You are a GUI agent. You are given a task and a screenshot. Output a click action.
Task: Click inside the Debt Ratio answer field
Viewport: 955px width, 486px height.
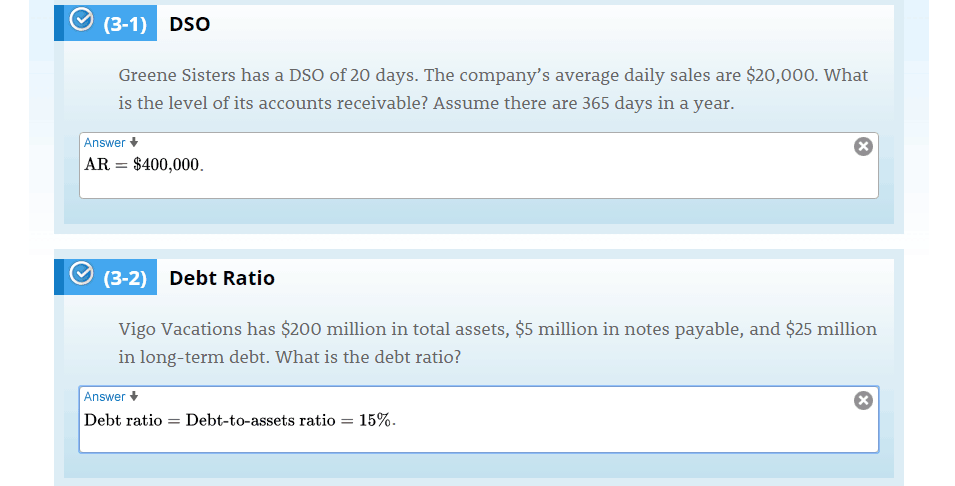[479, 419]
